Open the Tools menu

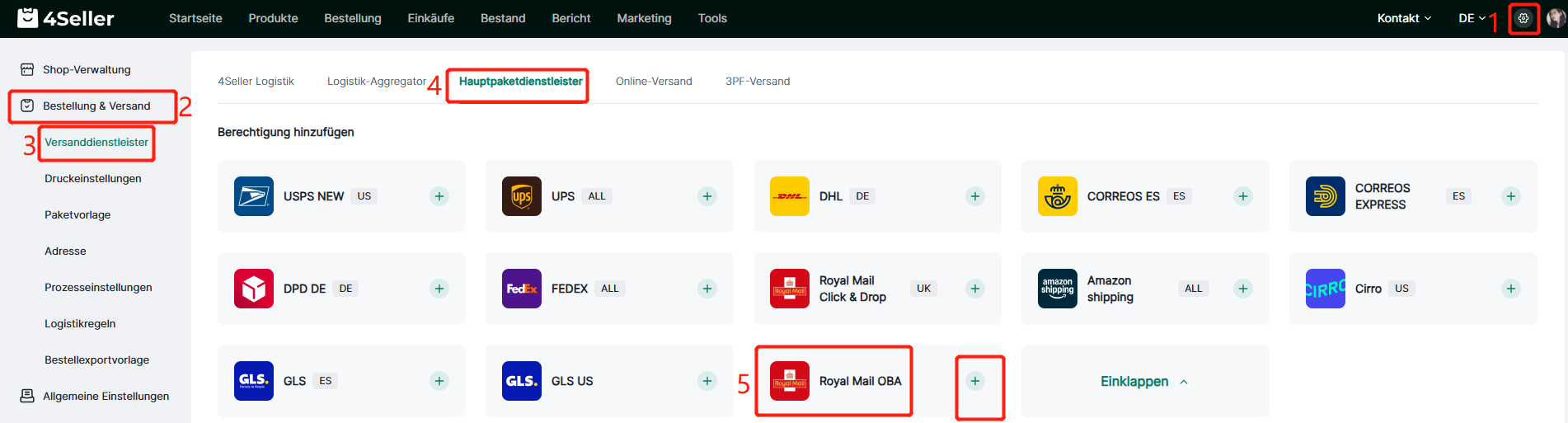point(712,18)
